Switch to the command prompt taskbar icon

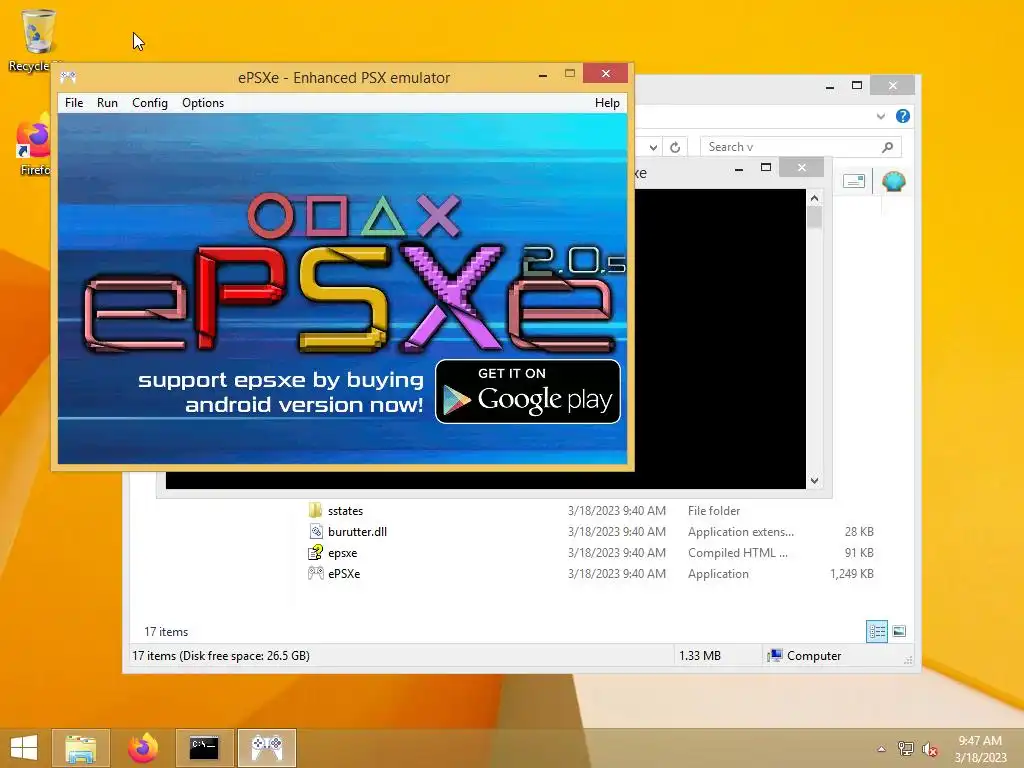[204, 748]
